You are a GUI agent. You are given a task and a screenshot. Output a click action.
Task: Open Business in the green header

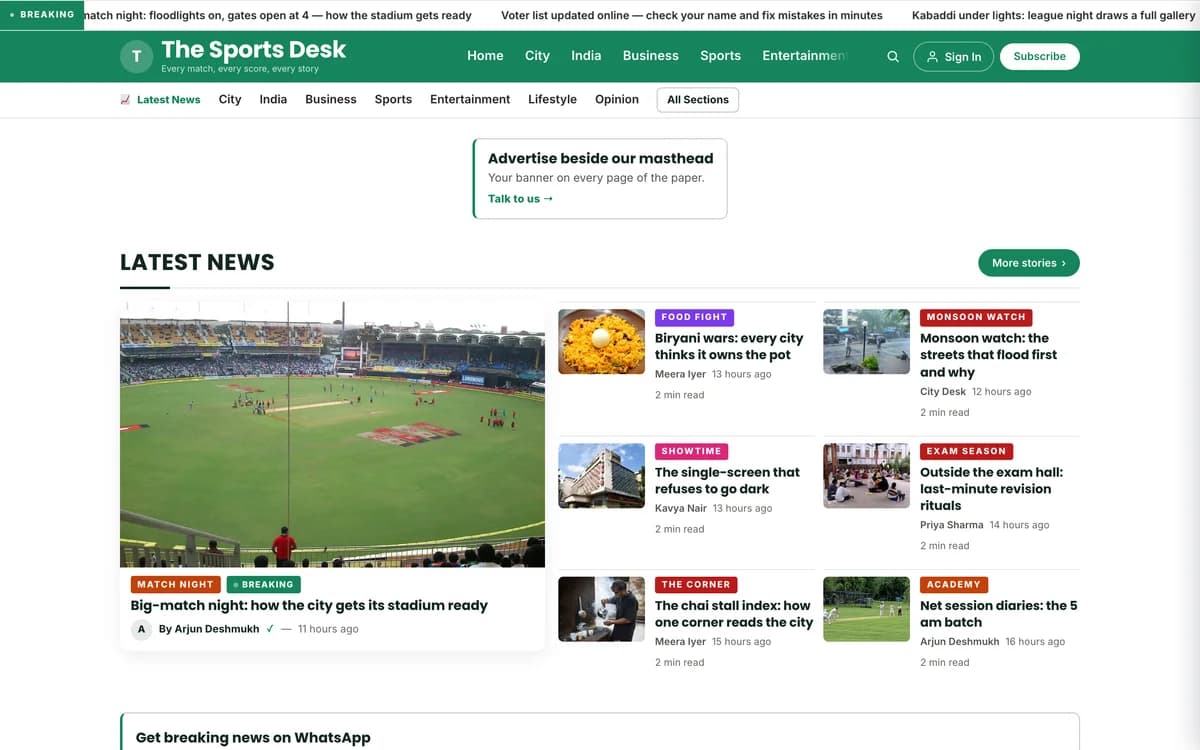click(650, 56)
